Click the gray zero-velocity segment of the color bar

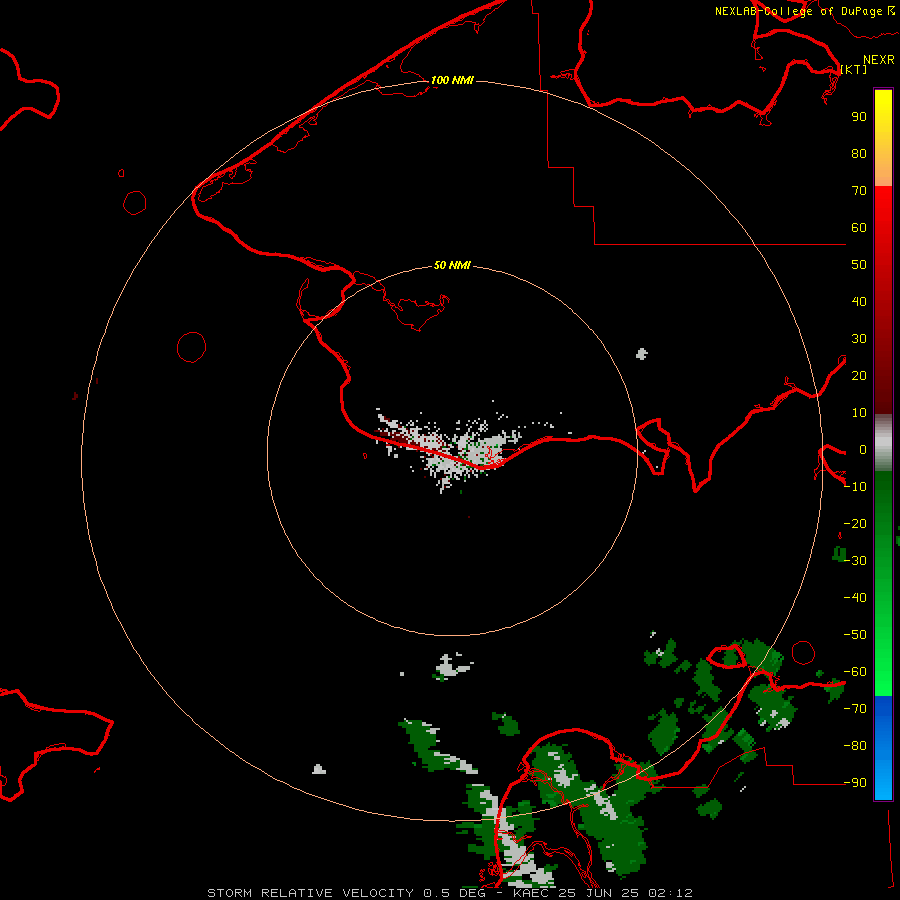pyautogui.click(x=883, y=443)
